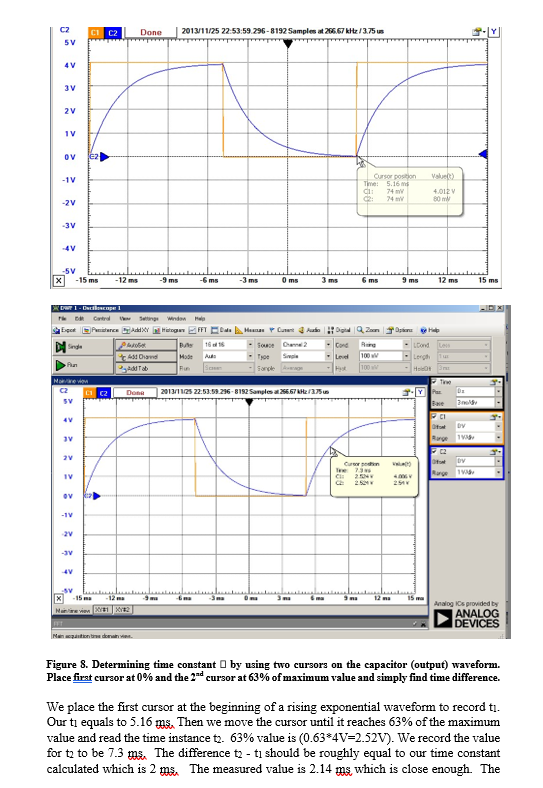Screen dimensions: 543x788
Task: Switch to the XY#1 tab
Action: click(103, 610)
